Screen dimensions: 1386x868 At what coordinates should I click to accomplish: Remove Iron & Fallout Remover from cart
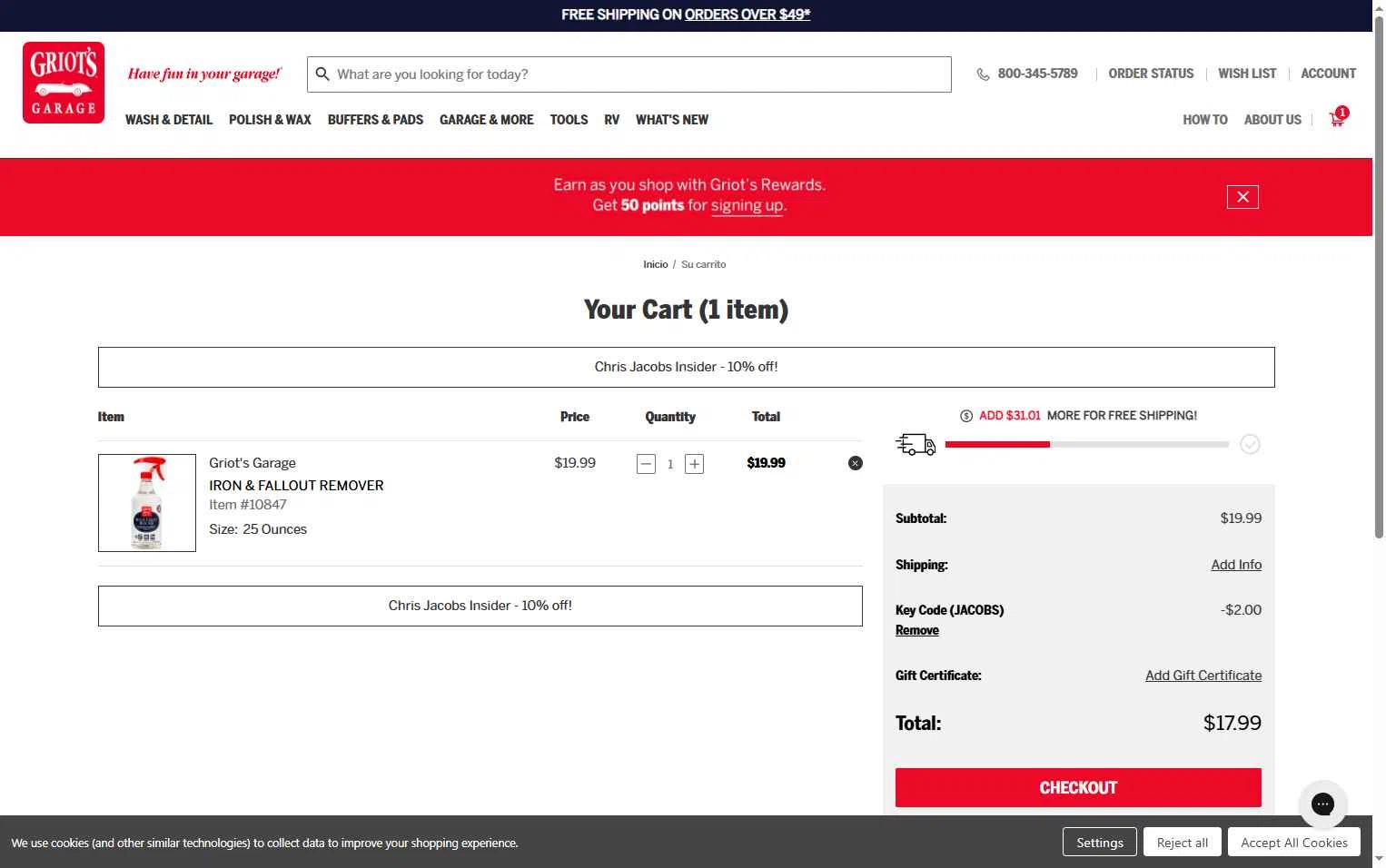(856, 463)
